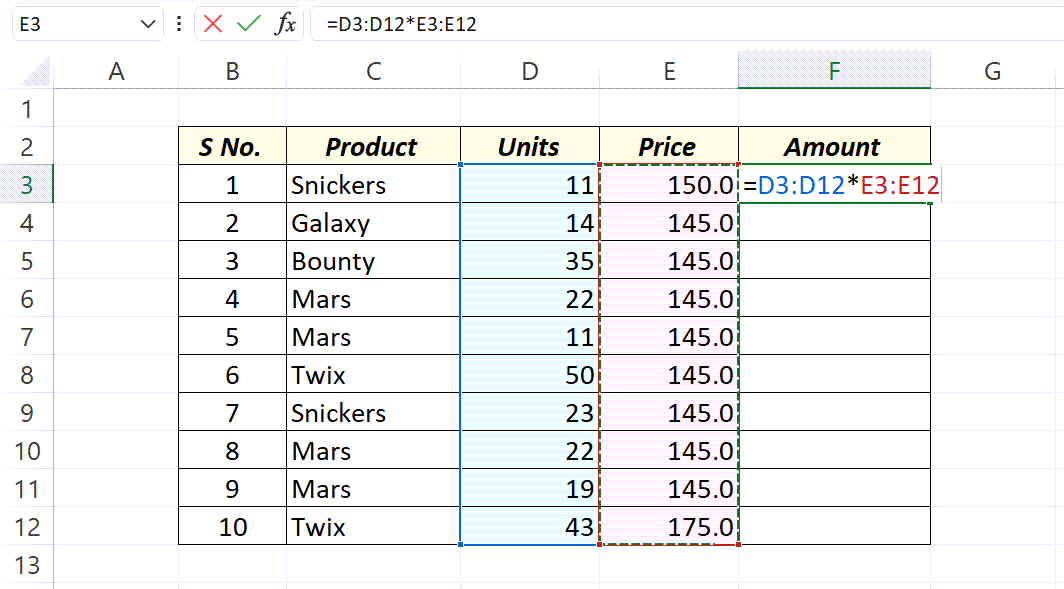Select the first Snickers product cell
1064x589 pixels.
372,184
